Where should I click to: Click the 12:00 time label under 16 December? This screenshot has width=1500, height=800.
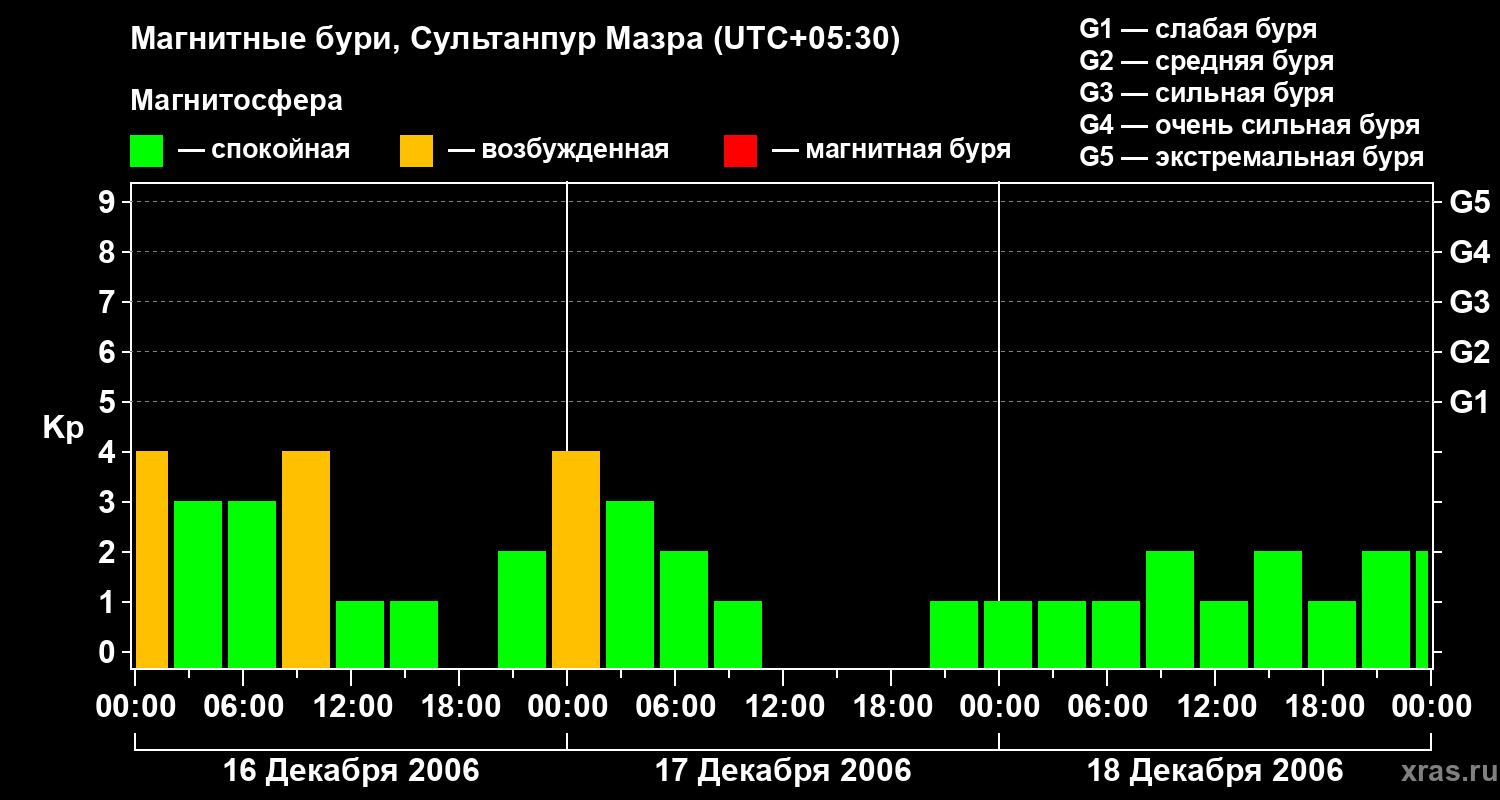point(351,706)
